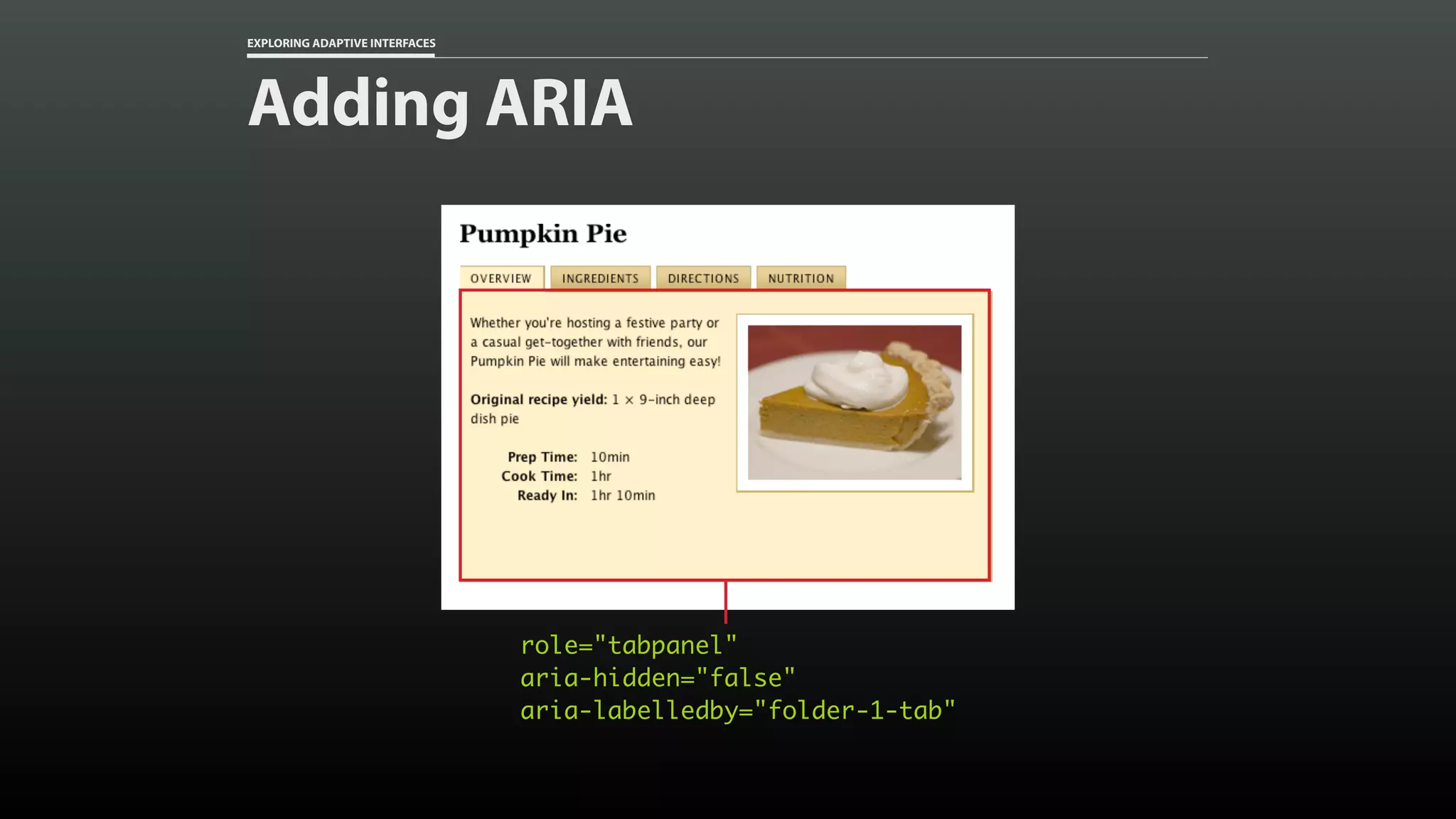Click the '1hr' cook time value

(601, 476)
